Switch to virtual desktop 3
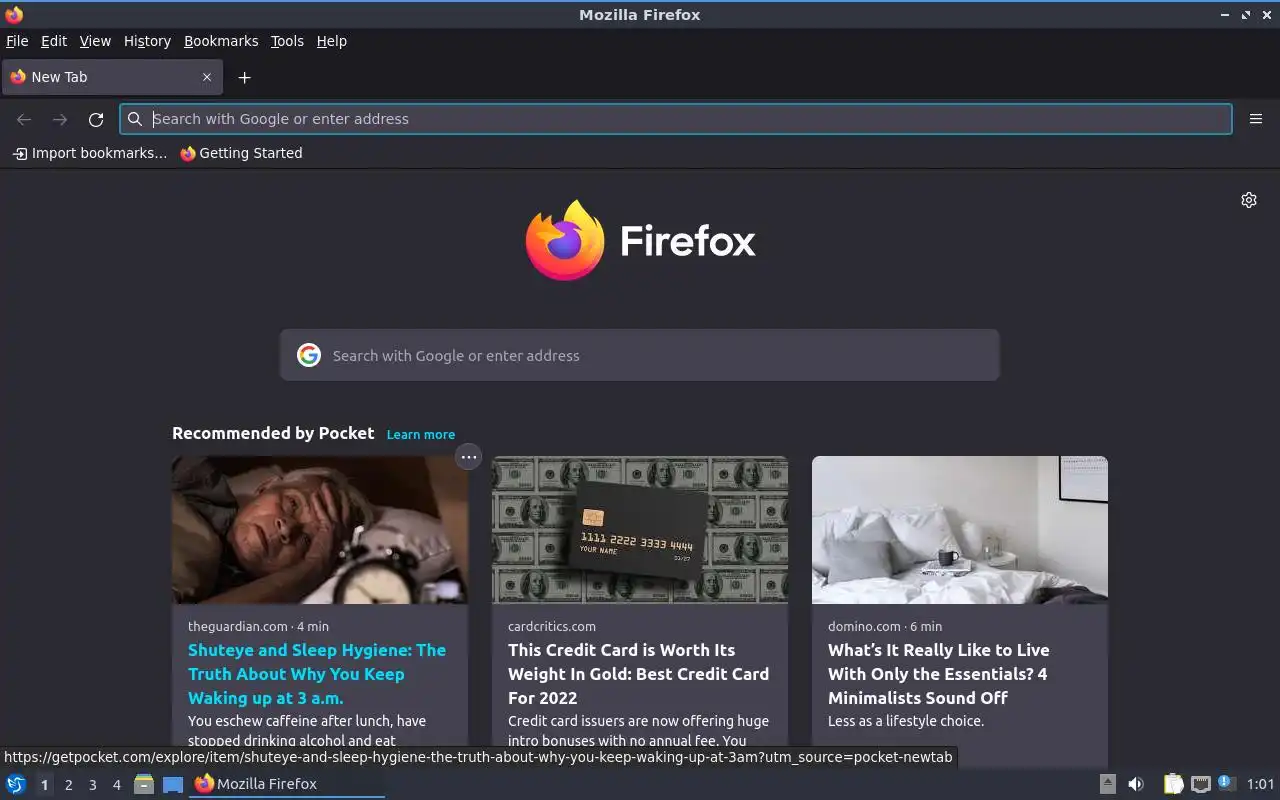 pos(92,785)
